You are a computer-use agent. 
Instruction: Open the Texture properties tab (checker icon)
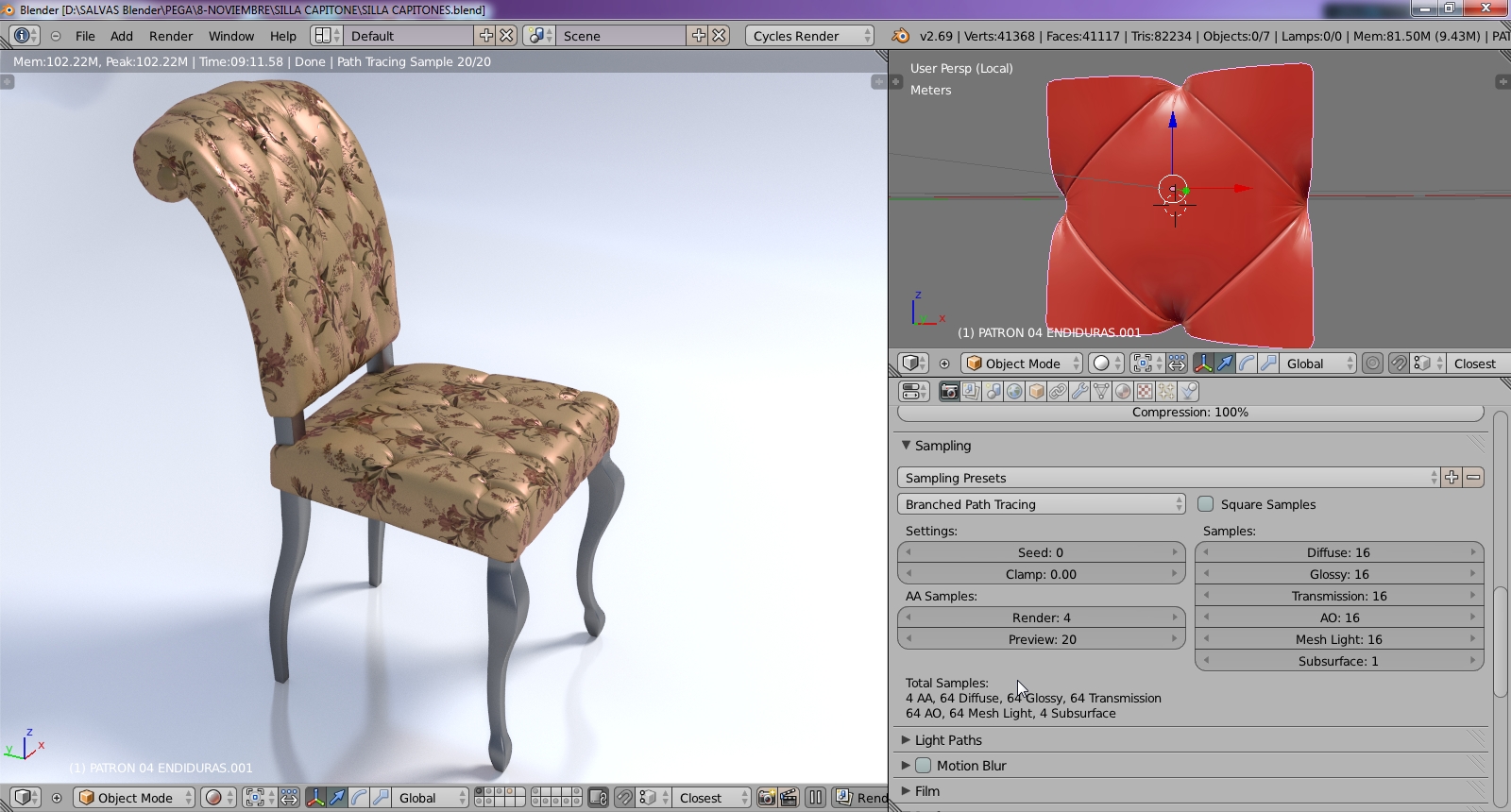click(1145, 391)
